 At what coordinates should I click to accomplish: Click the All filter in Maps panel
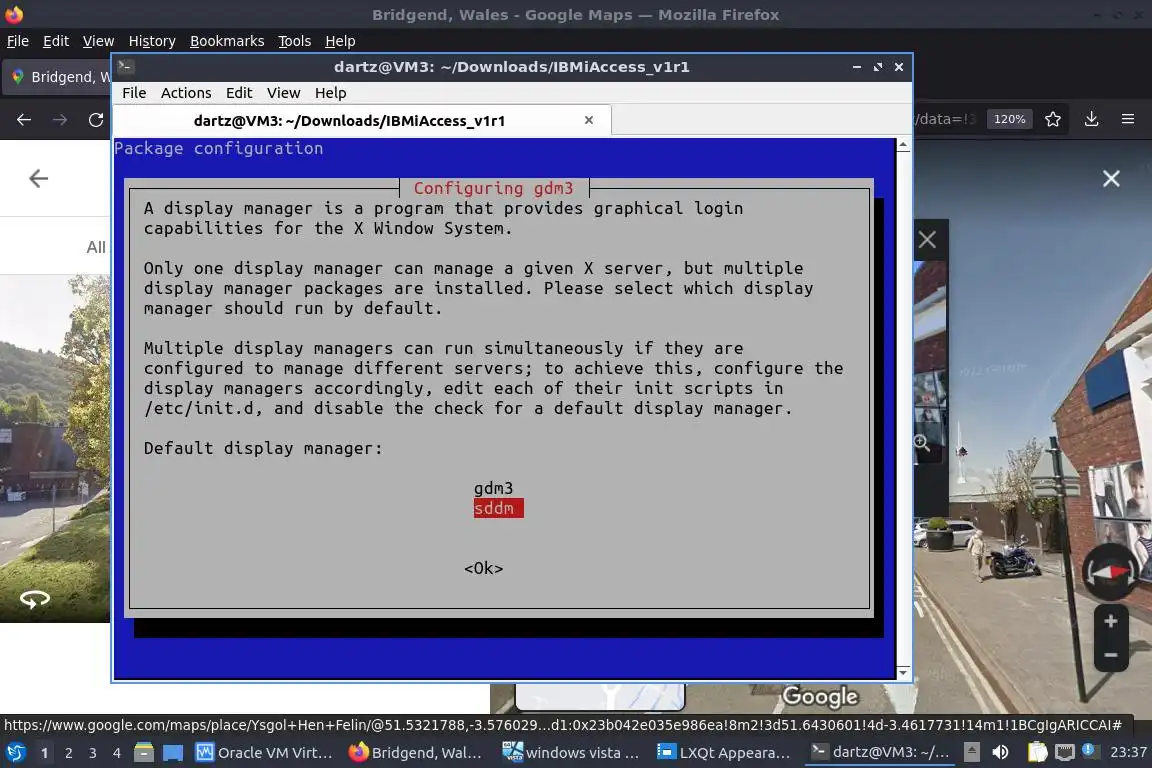96,247
